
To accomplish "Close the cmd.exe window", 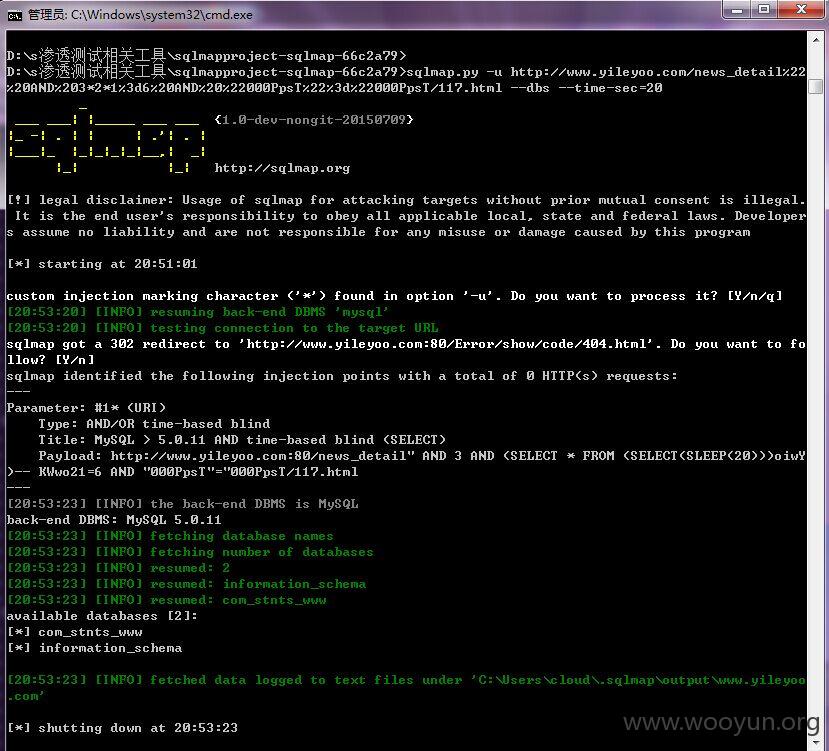I will coord(800,10).
